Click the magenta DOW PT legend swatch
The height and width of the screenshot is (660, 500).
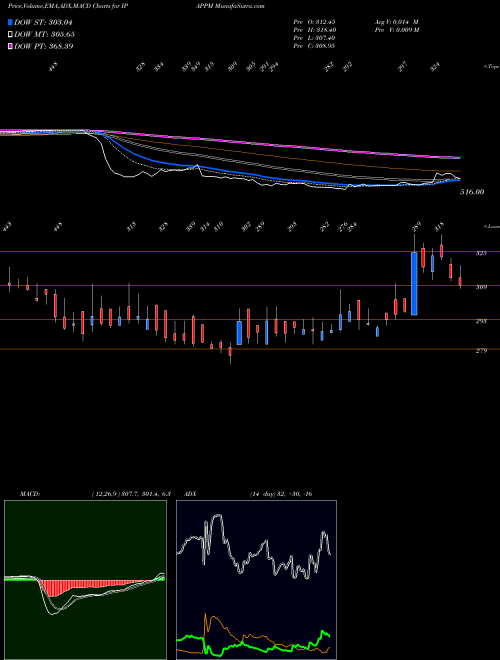pyautogui.click(x=10, y=46)
